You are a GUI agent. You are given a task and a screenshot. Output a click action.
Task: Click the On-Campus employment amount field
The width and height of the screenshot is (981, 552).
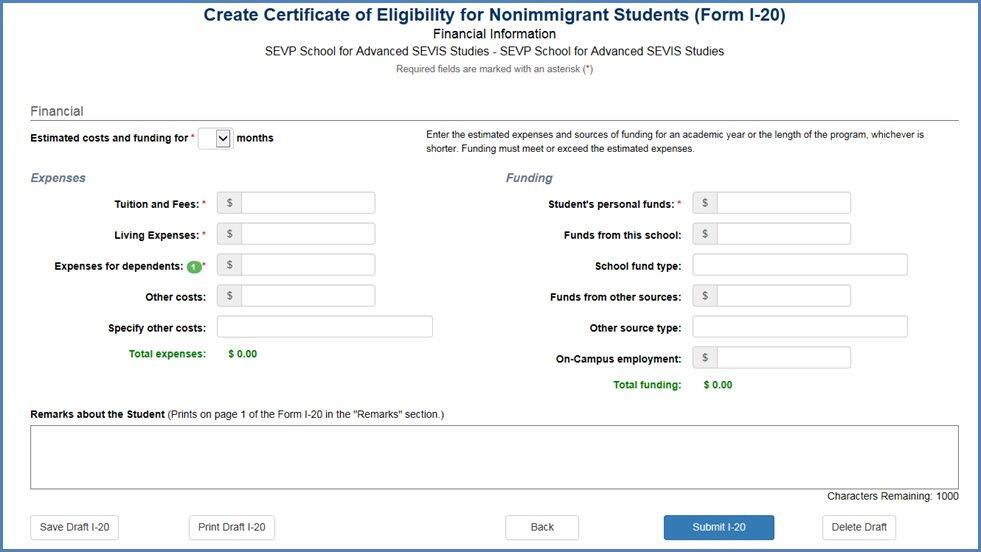click(x=783, y=358)
